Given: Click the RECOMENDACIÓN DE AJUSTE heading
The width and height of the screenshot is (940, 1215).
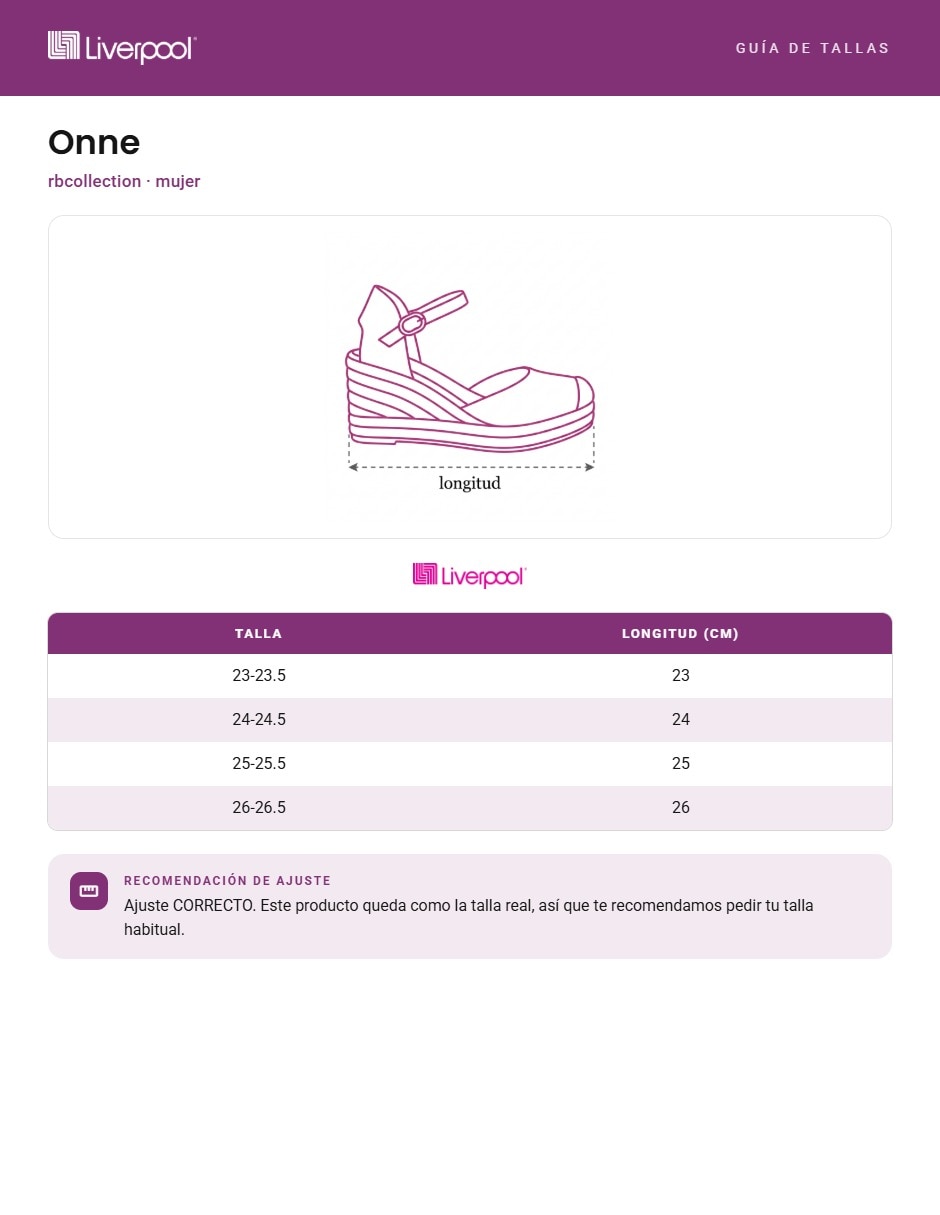Looking at the screenshot, I should coord(227,881).
